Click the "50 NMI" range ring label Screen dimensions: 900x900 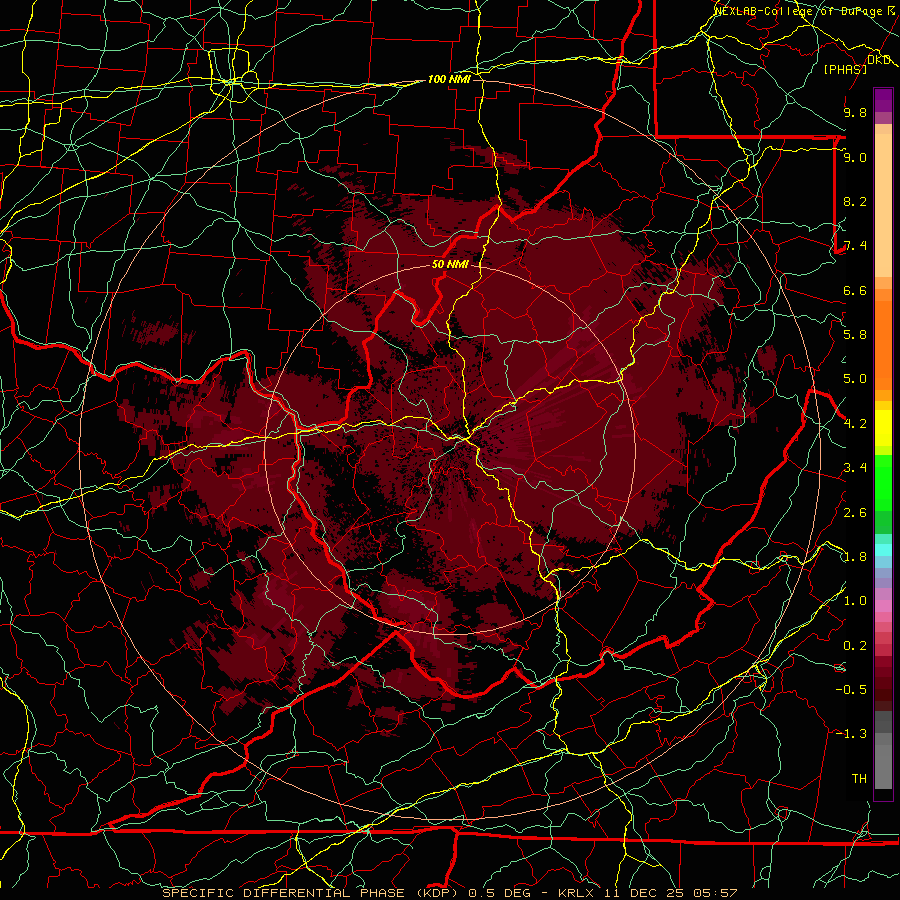450,264
